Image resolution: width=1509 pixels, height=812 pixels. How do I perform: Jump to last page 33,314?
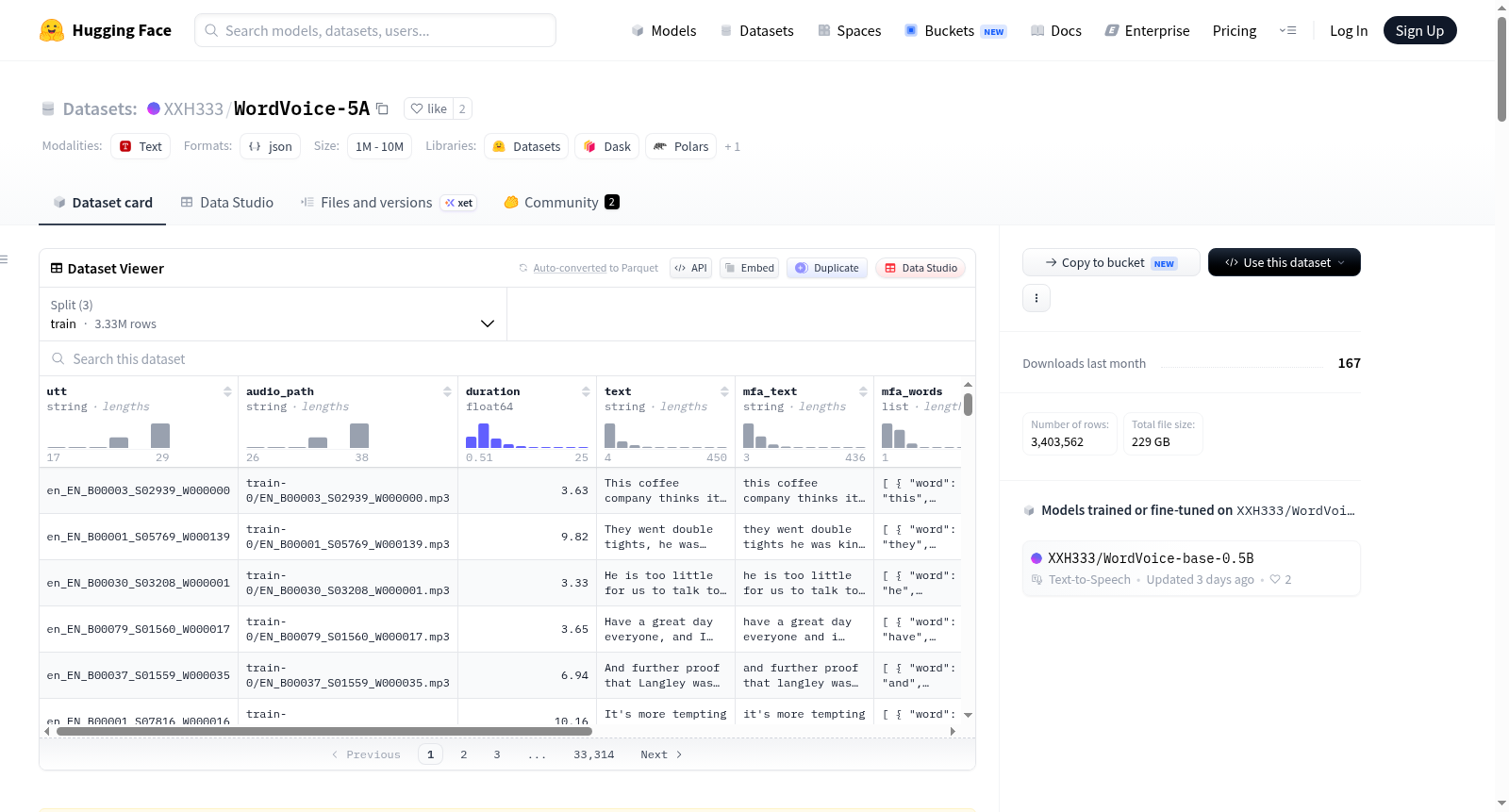click(x=593, y=754)
